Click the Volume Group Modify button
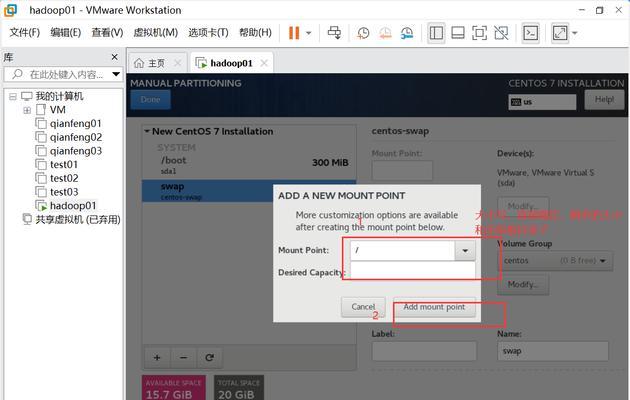 [x=523, y=285]
